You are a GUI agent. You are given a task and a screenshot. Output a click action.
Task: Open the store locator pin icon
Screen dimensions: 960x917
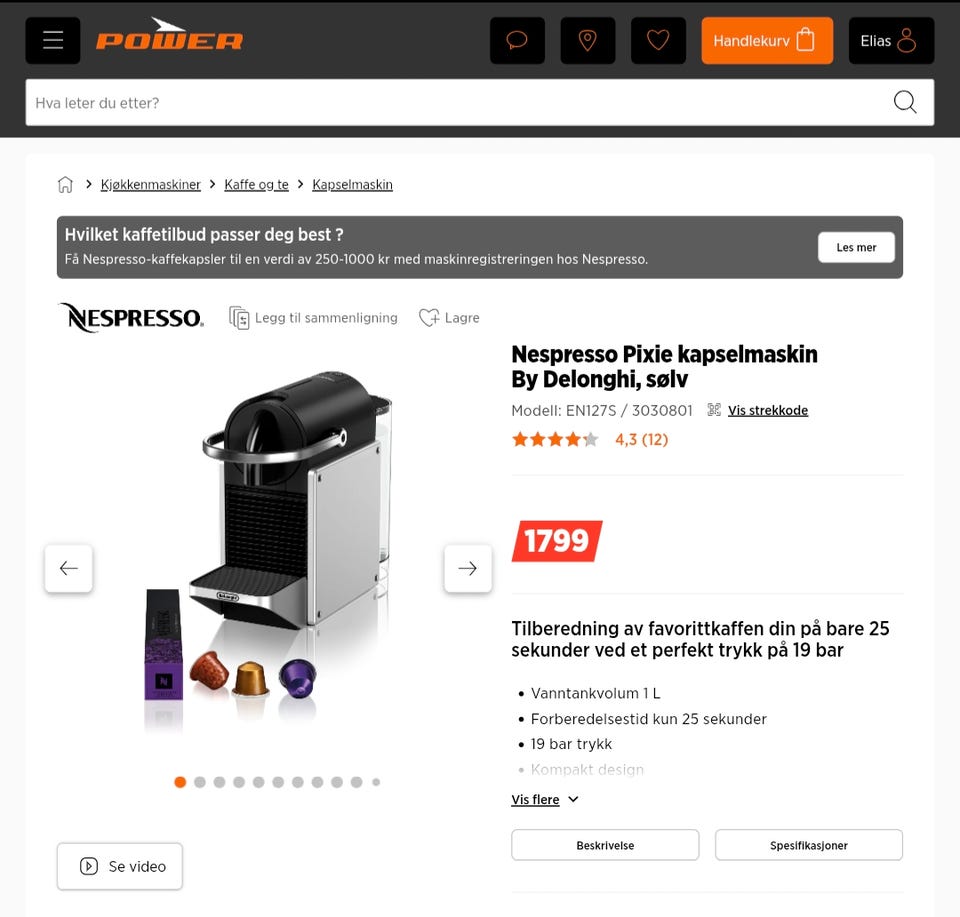(x=588, y=40)
